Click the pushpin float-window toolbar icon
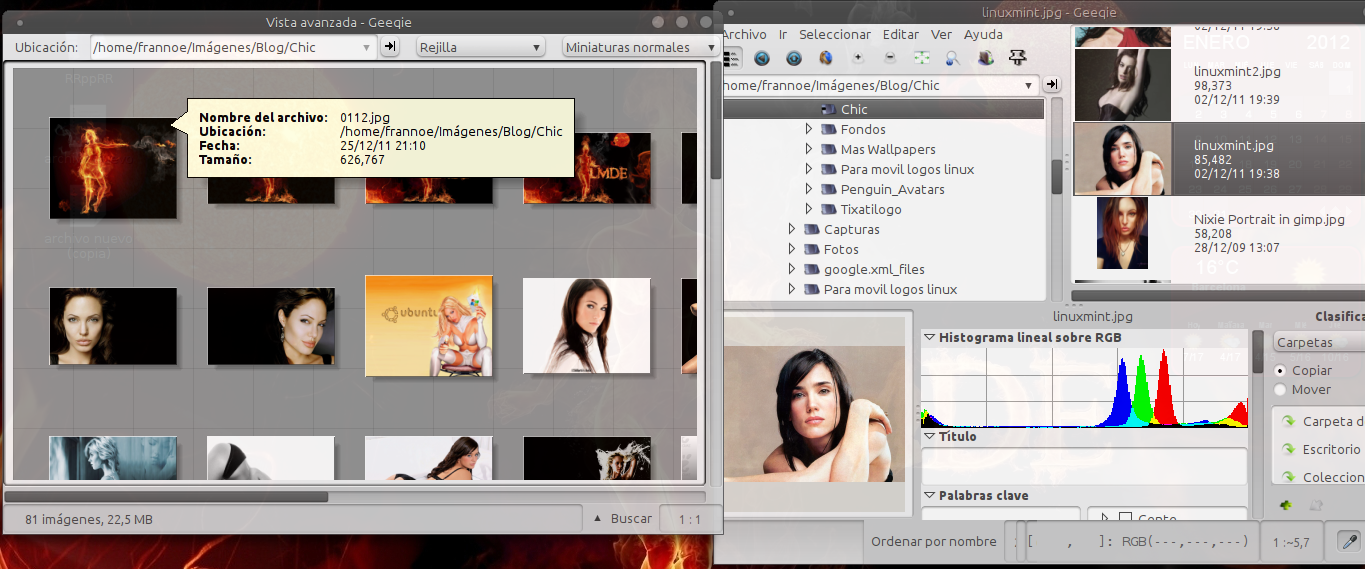Viewport: 1365px width, 569px height. click(1017, 58)
